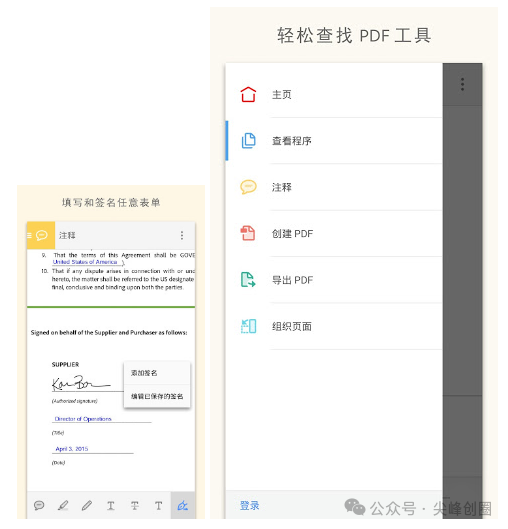
Task: Open the overflow menu in 注释 toolbar
Action: click(182, 235)
